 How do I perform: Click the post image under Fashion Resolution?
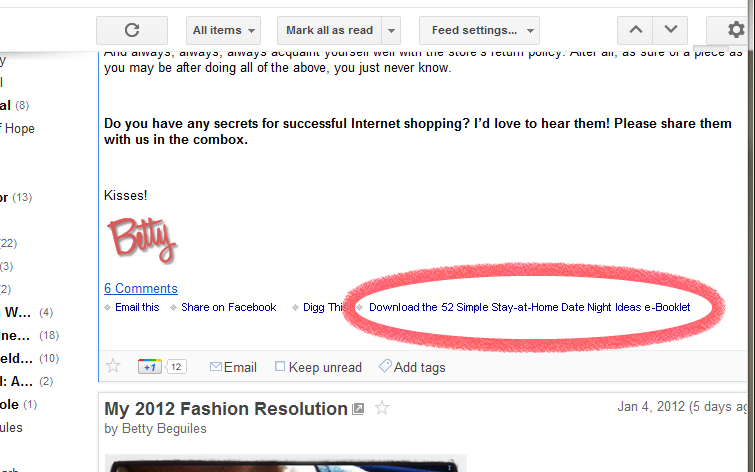pos(286,463)
